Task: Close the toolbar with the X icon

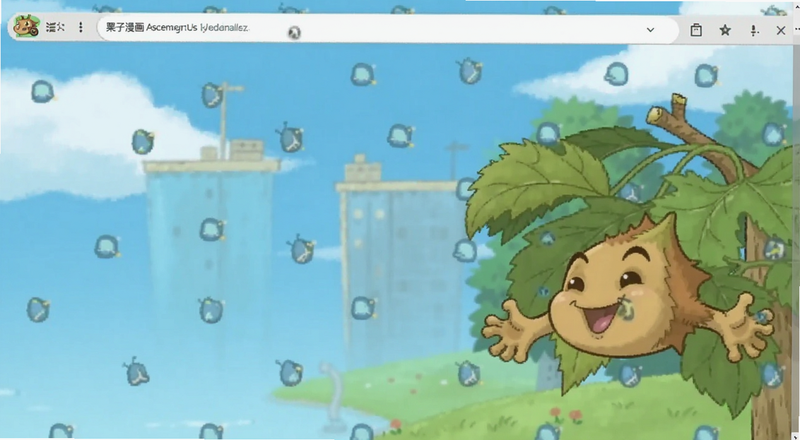Action: (781, 31)
